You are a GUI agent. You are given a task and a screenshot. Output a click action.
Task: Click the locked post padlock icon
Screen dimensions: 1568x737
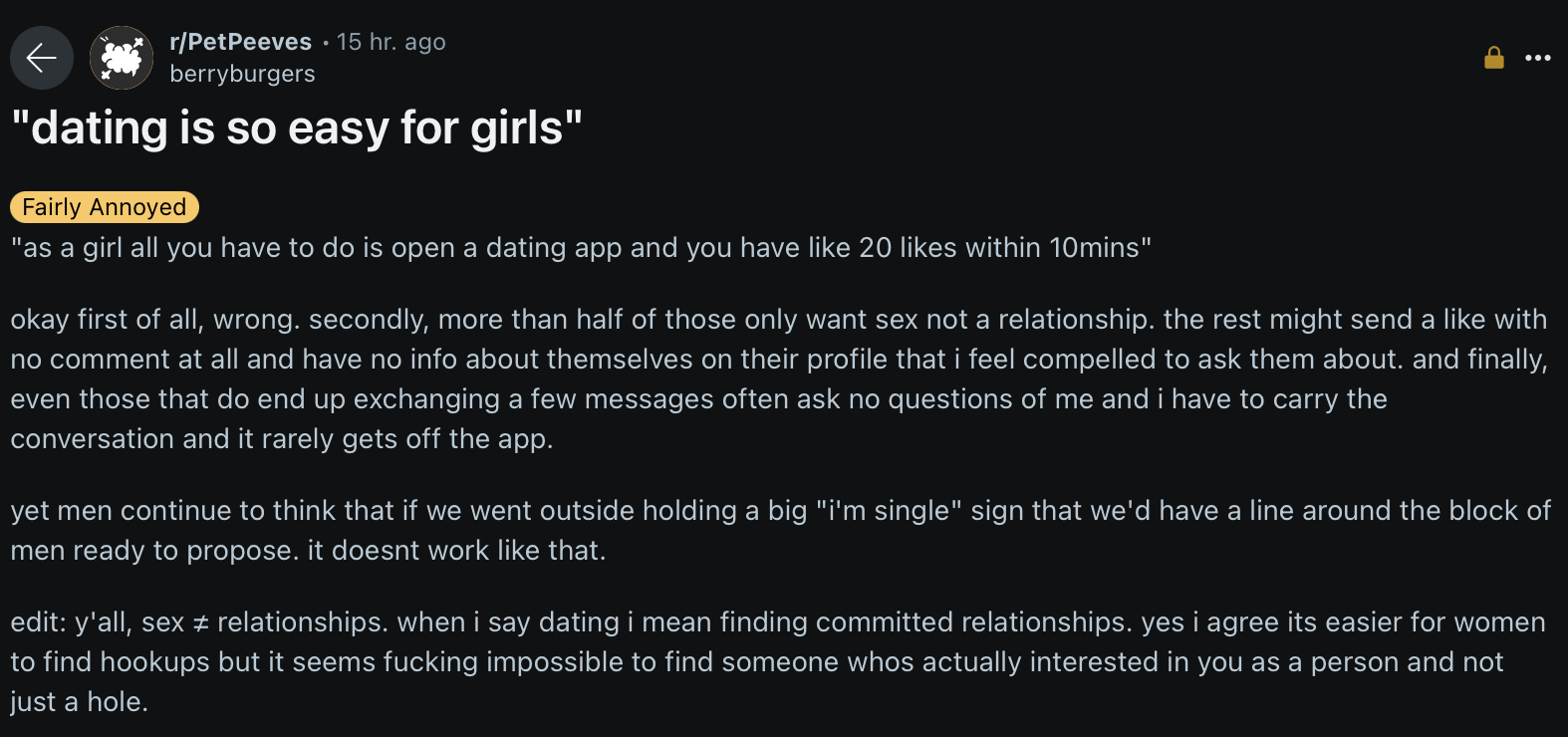[1493, 58]
